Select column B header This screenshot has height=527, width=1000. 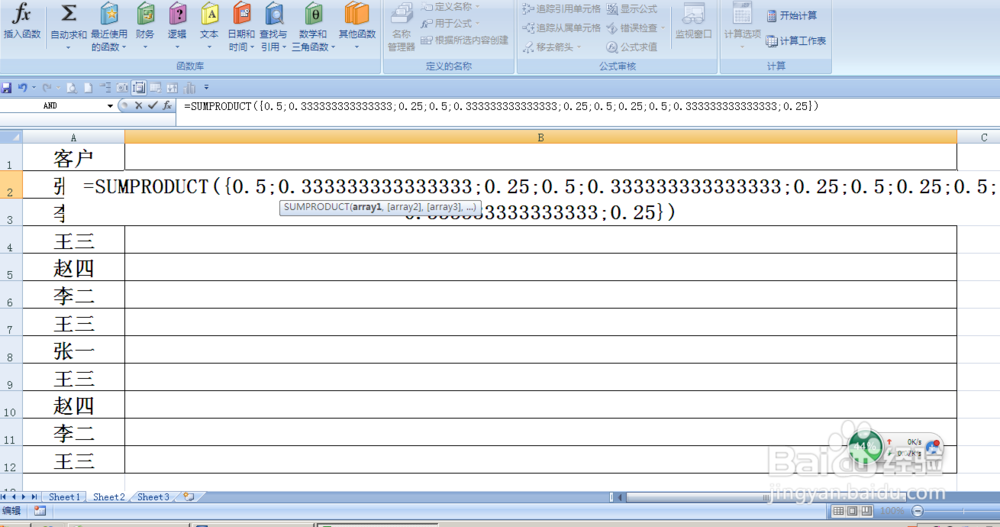pos(541,137)
